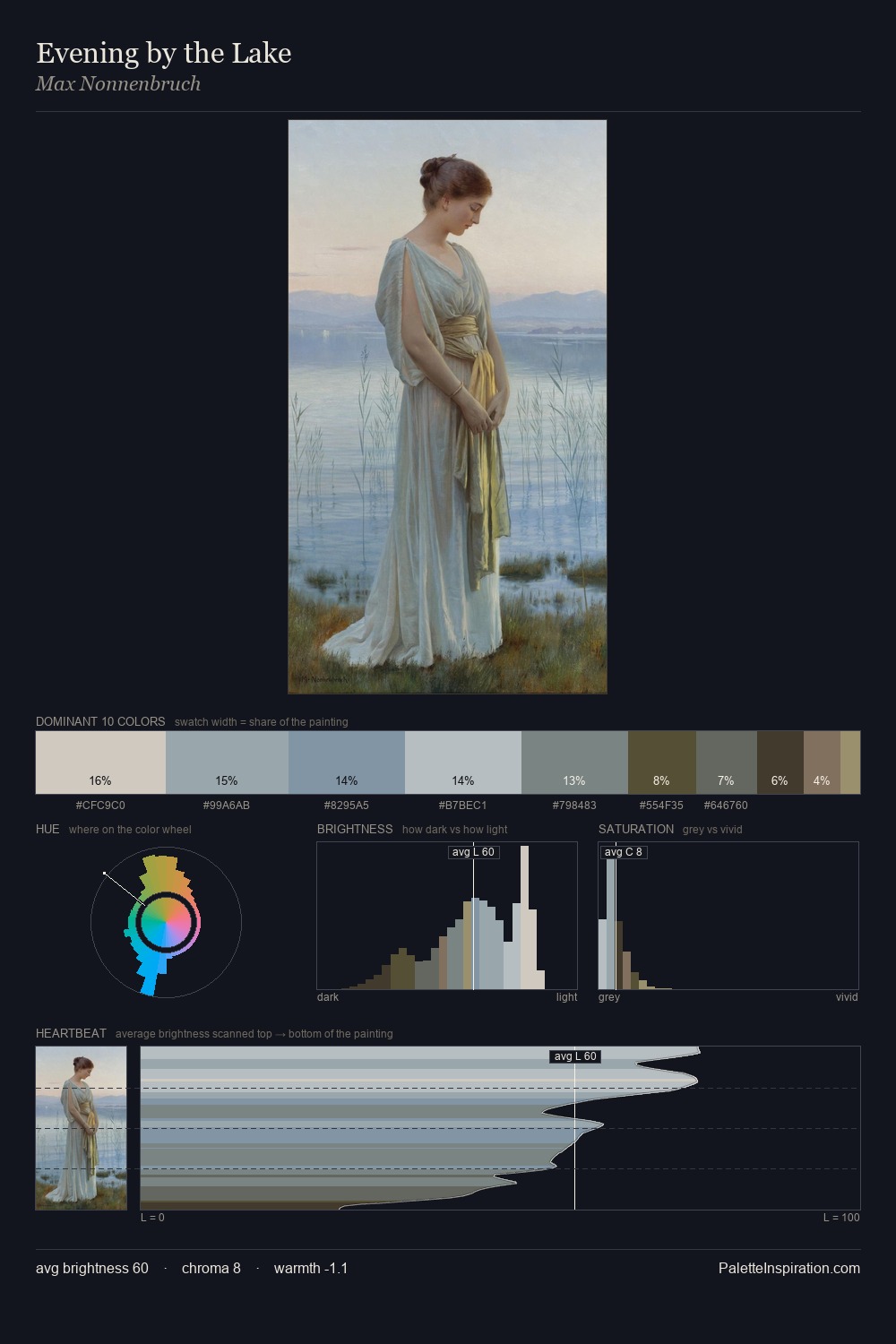Click hex code #99A6AB label

click(x=227, y=806)
